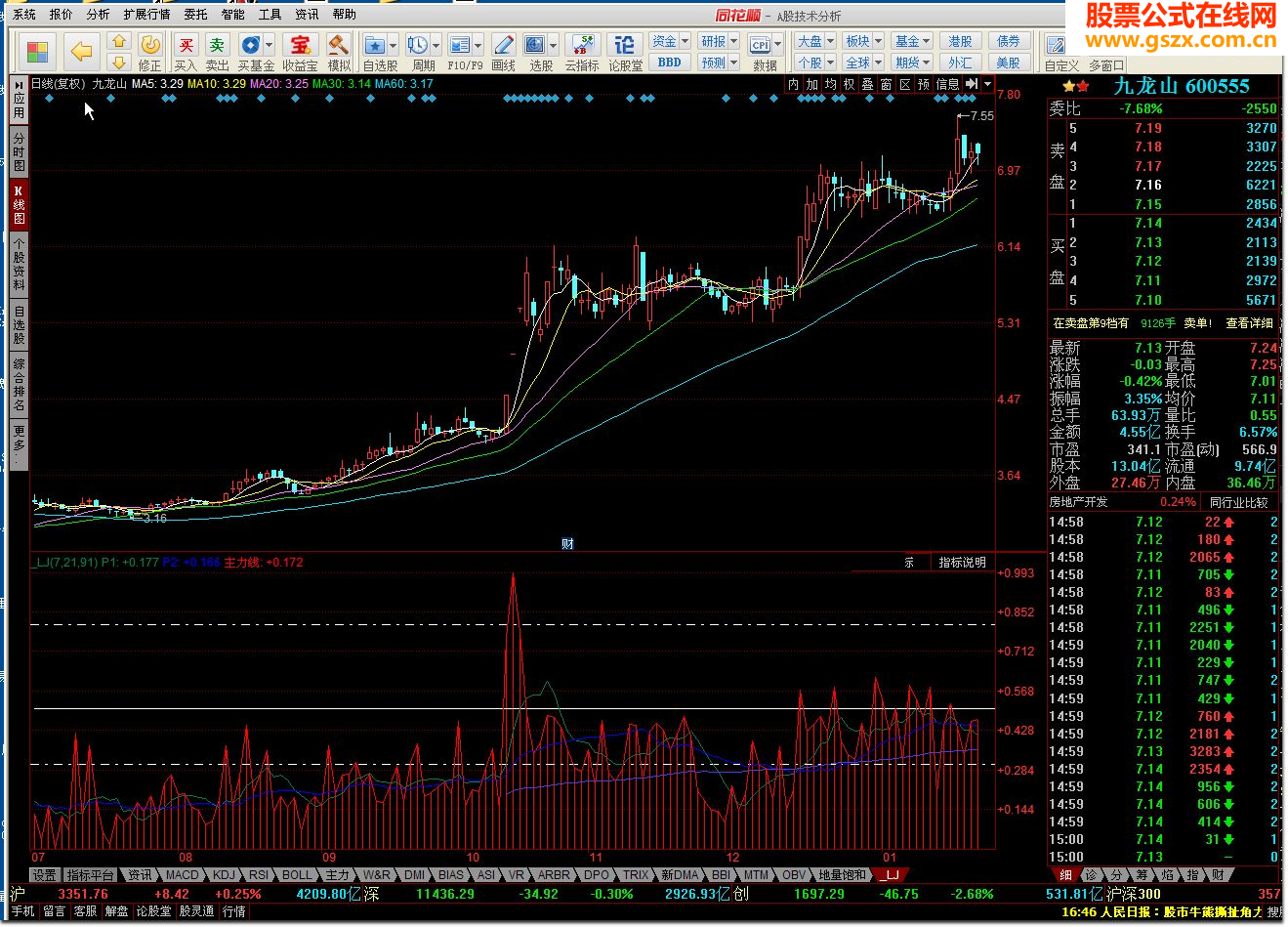Click the 美股 button
1288x927 pixels.
point(1008,63)
